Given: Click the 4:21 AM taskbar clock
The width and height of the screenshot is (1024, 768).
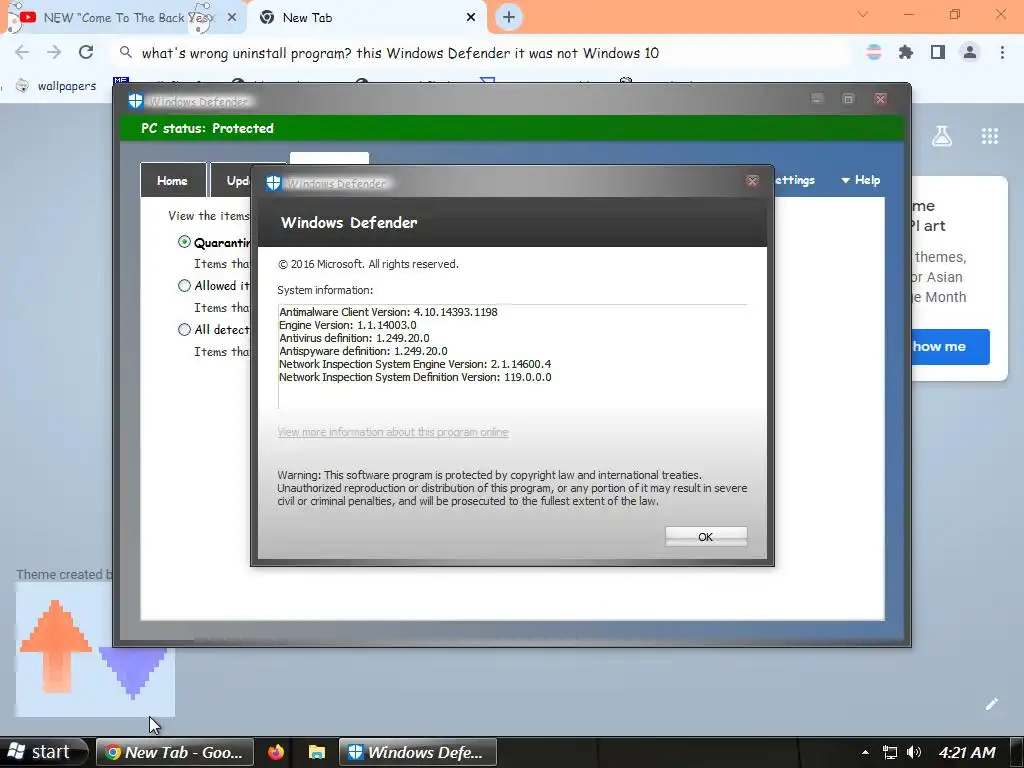Looking at the screenshot, I should click(x=967, y=752).
